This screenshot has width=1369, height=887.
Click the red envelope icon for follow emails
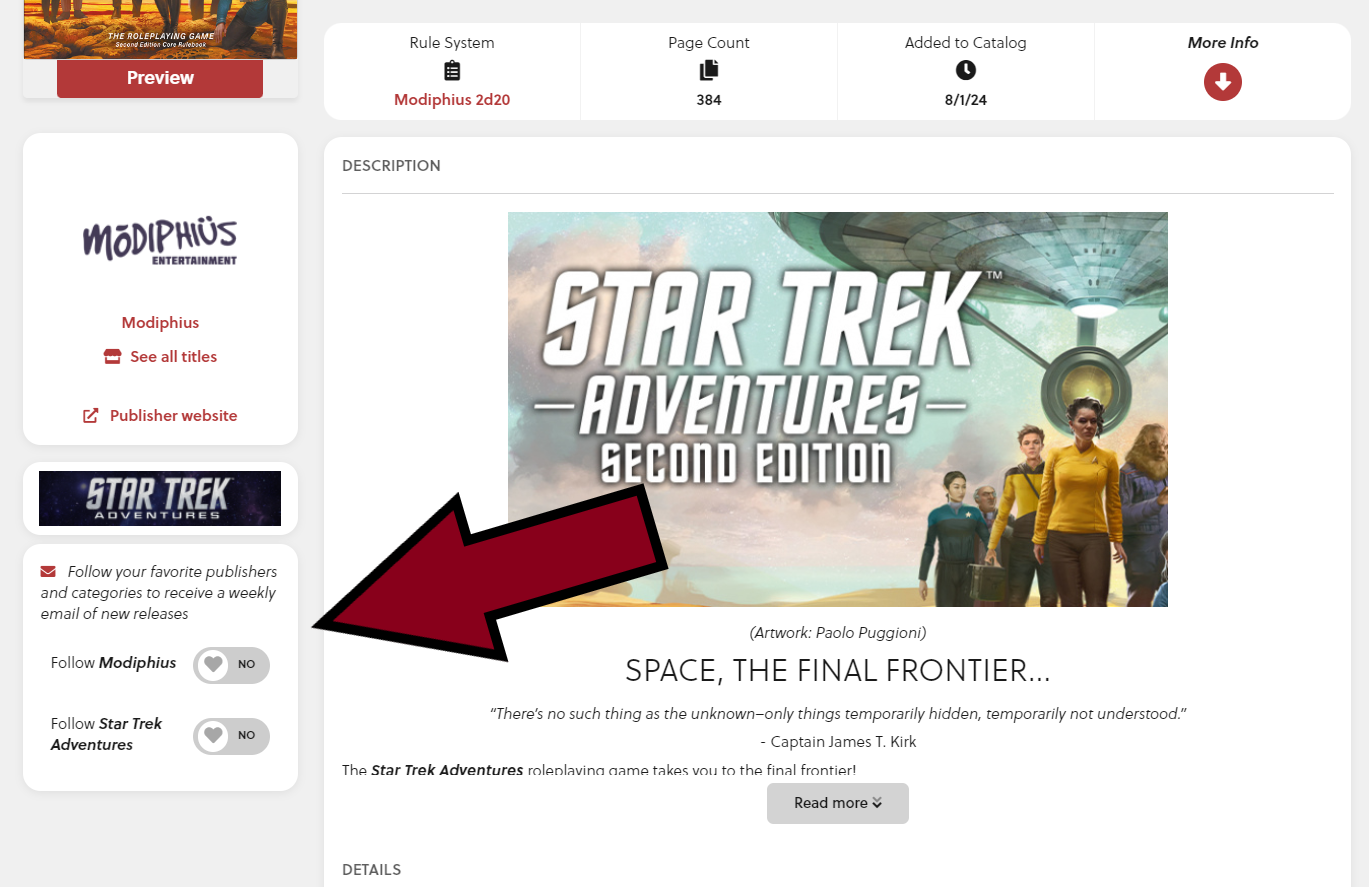pyautogui.click(x=48, y=572)
